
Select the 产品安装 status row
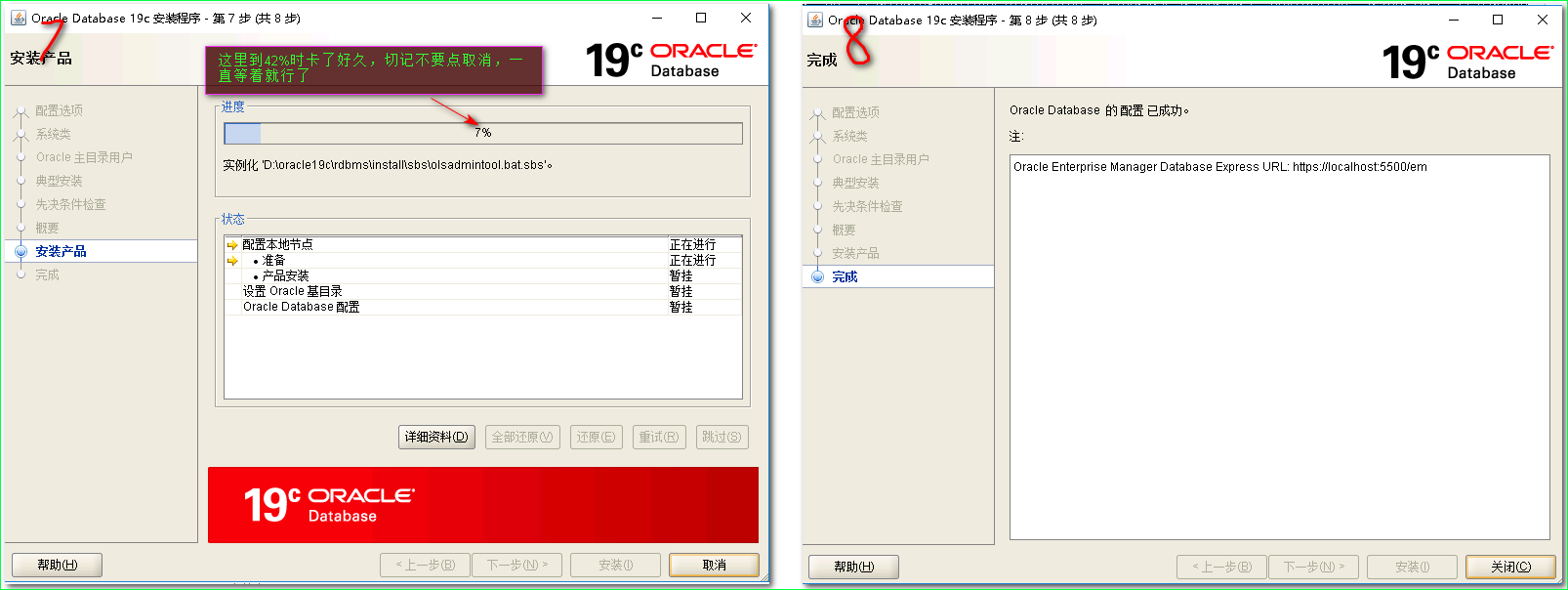483,275
